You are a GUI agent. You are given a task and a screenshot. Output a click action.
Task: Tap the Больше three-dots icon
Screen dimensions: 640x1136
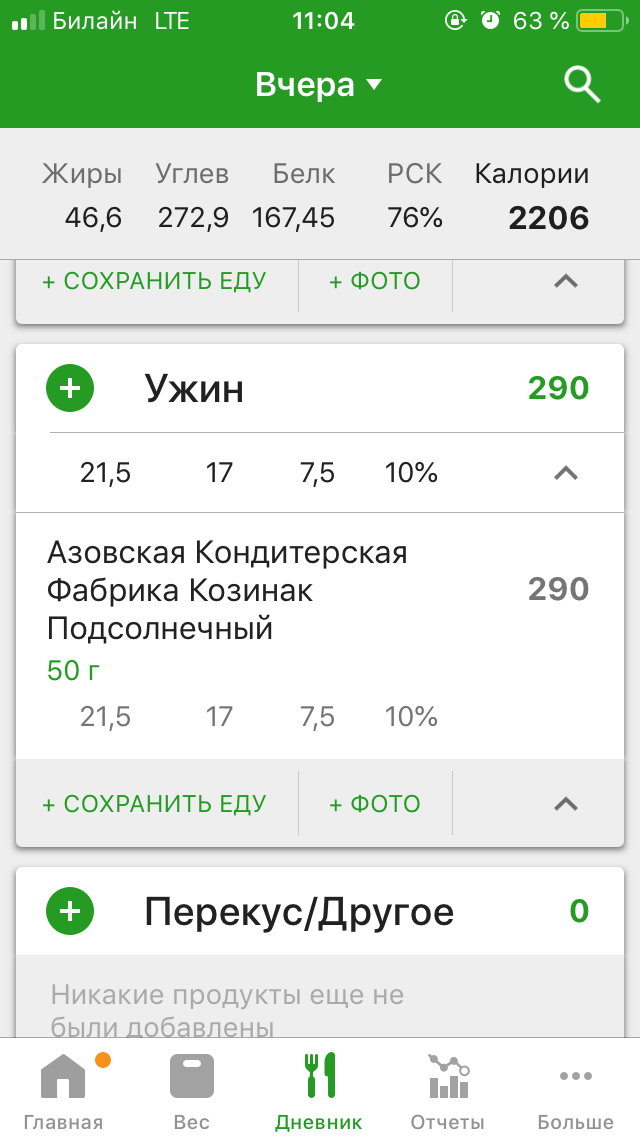click(x=575, y=1075)
